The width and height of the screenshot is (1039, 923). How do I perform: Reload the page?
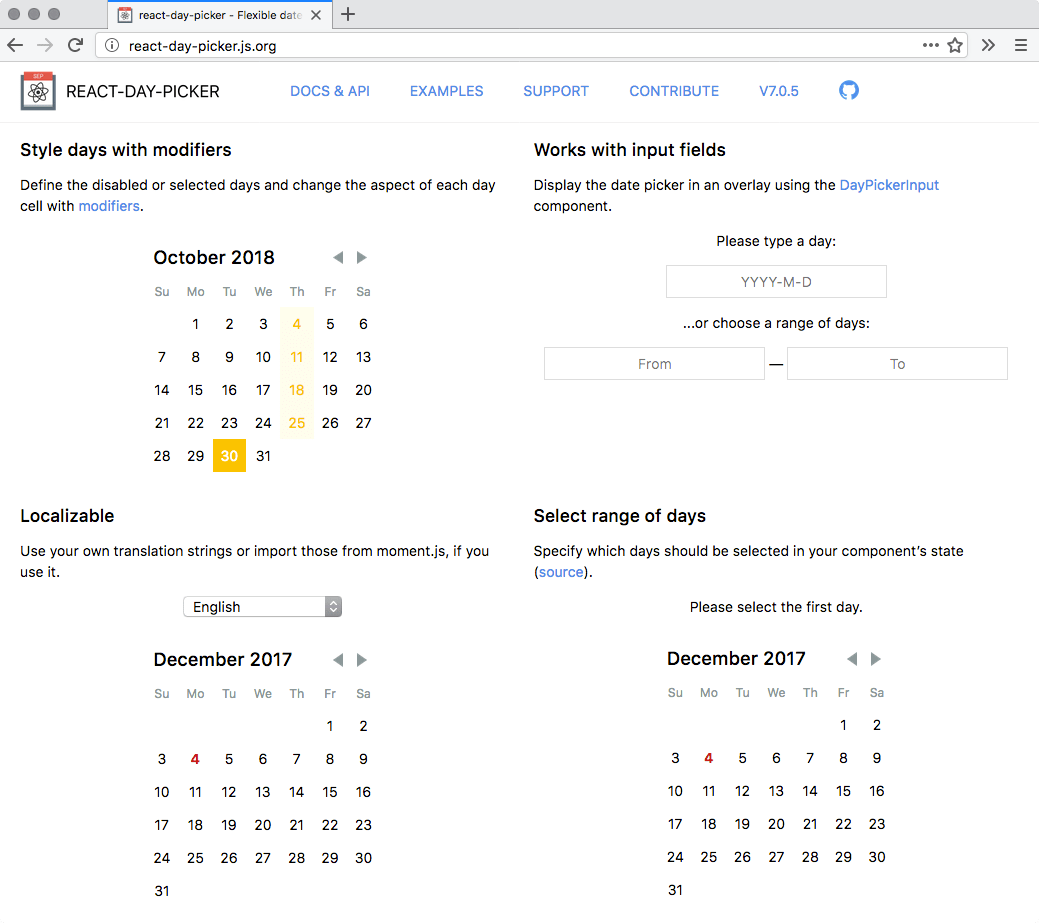coord(75,45)
